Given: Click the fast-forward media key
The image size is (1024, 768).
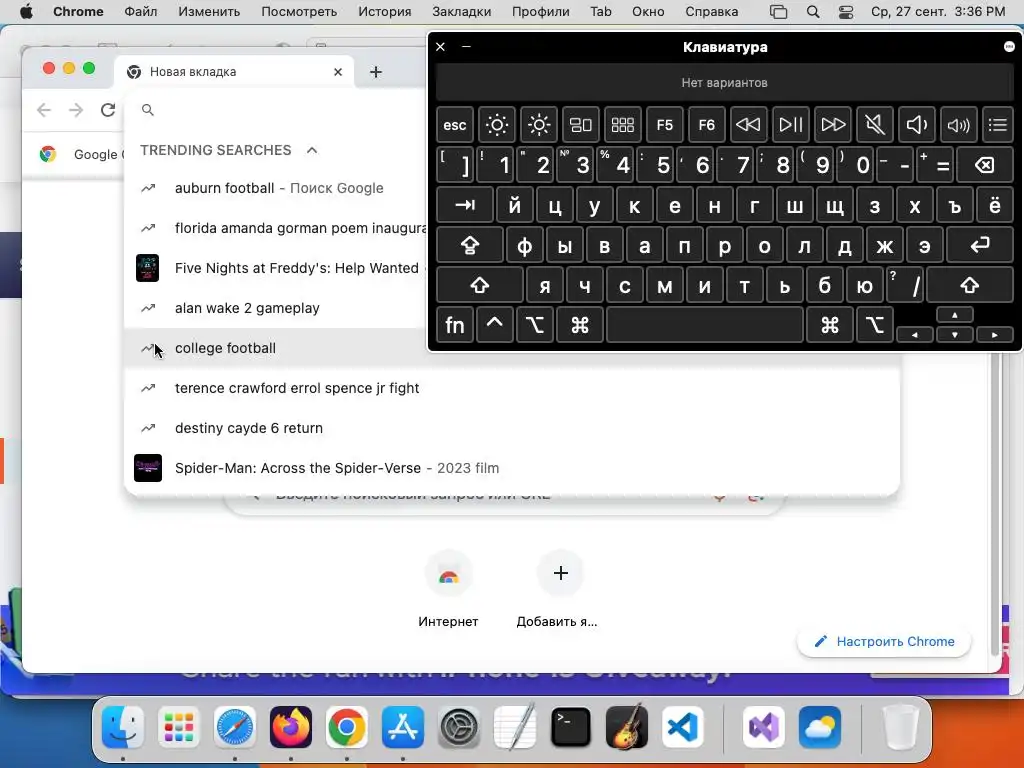Looking at the screenshot, I should coord(833,124).
